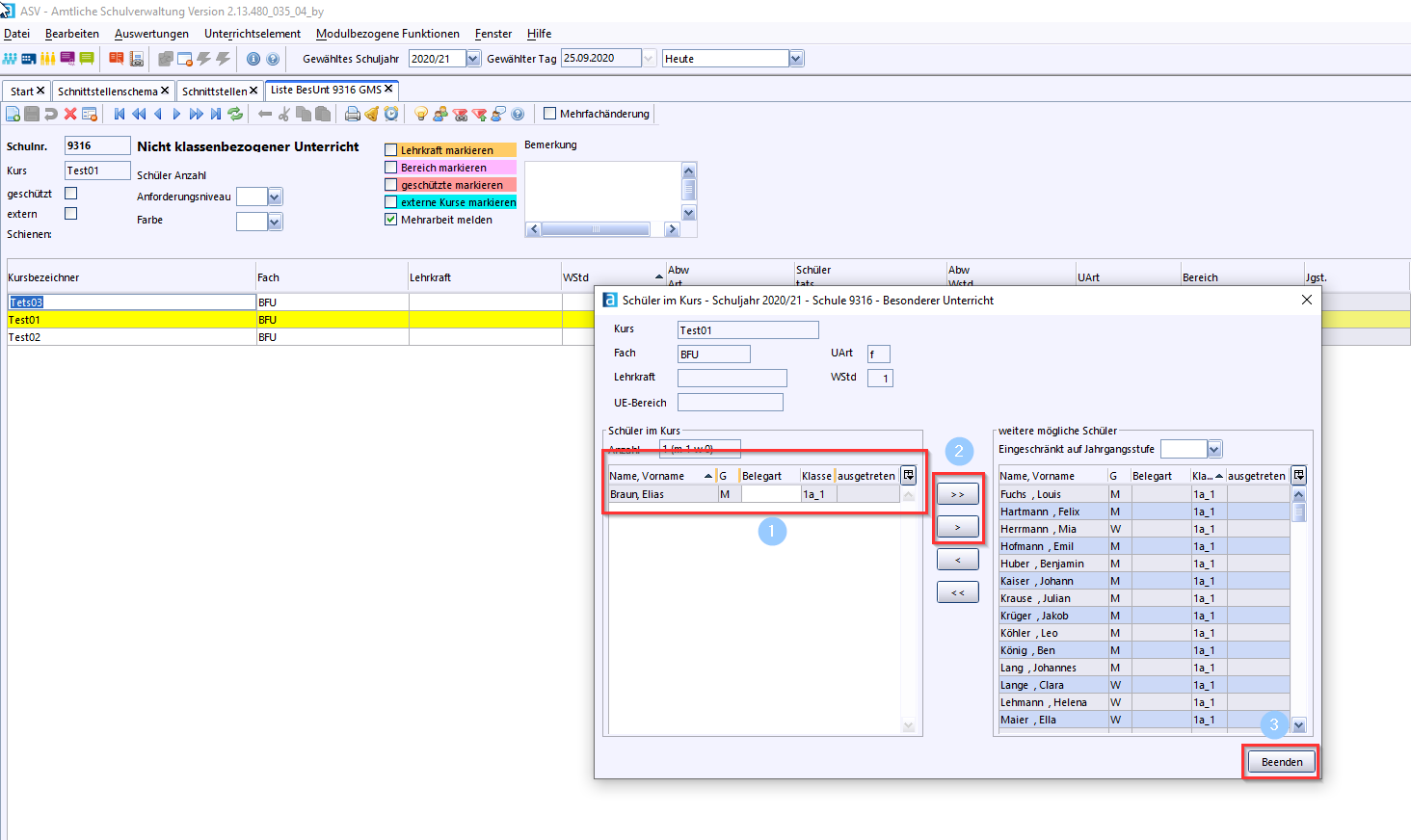Screen dimensions: 1411x840
Task: Sort by Kla... column in weitere mögliche Schüler
Action: (x=1208, y=476)
